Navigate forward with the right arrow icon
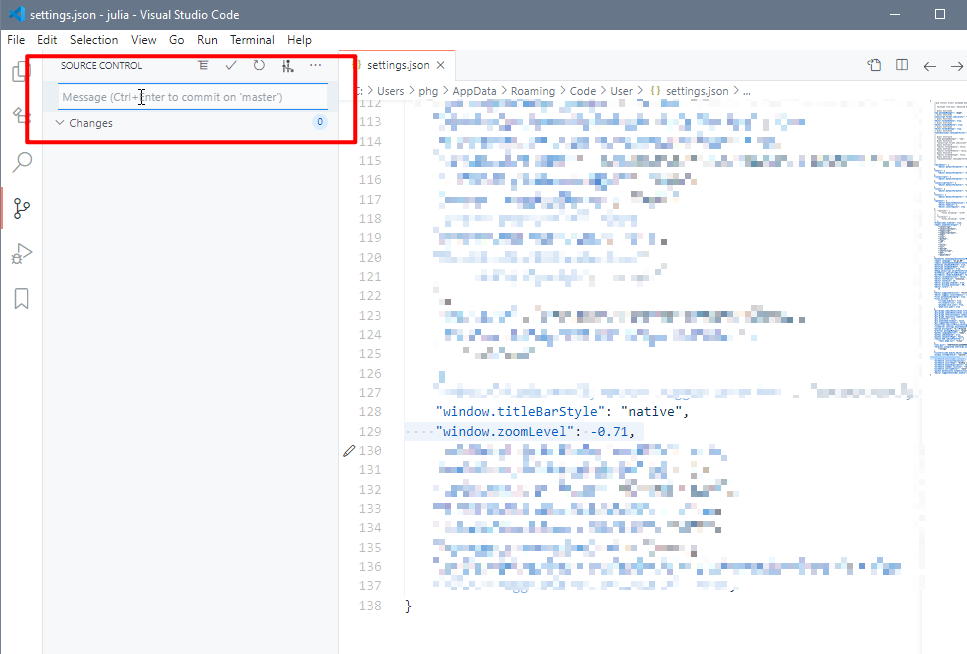This screenshot has height=654, width=967. [956, 64]
